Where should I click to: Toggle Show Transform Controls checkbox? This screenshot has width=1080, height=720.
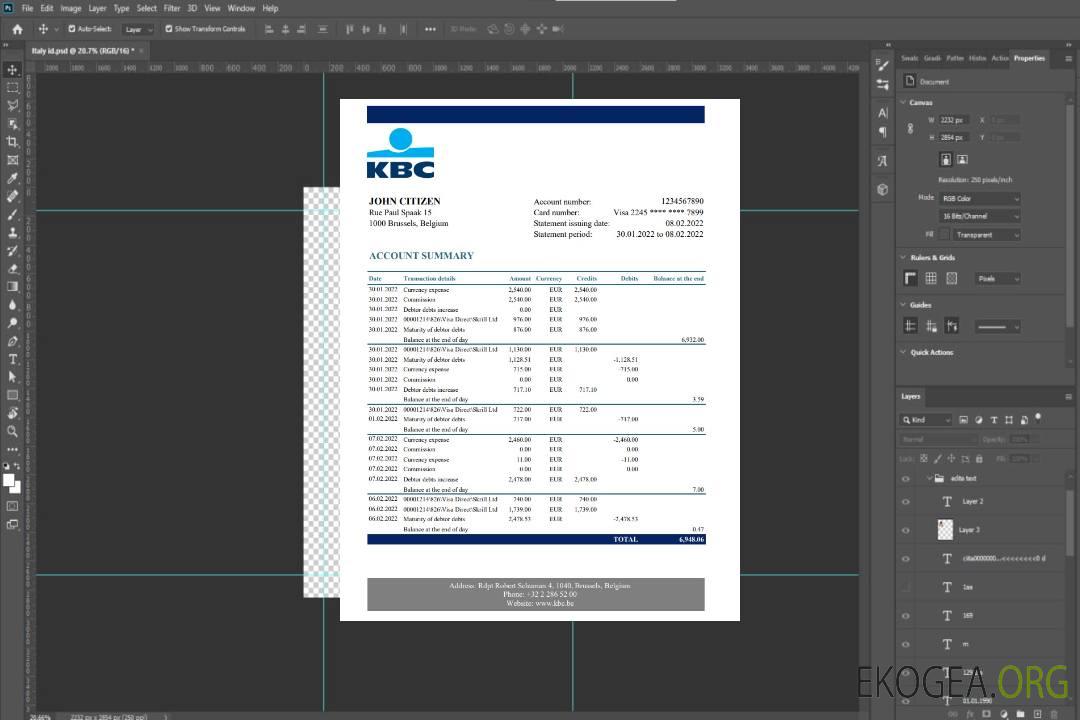(x=169, y=29)
